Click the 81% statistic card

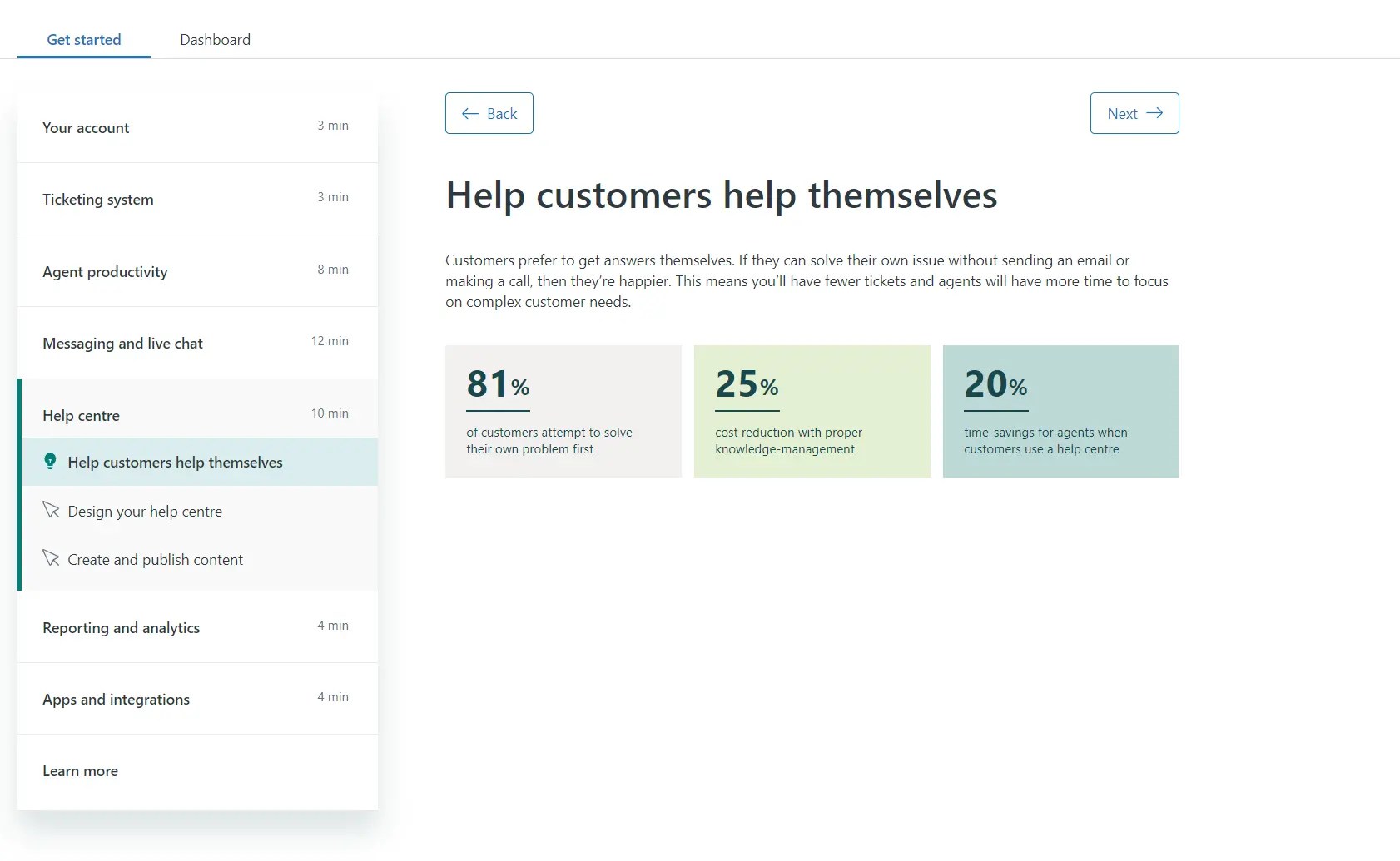click(563, 411)
